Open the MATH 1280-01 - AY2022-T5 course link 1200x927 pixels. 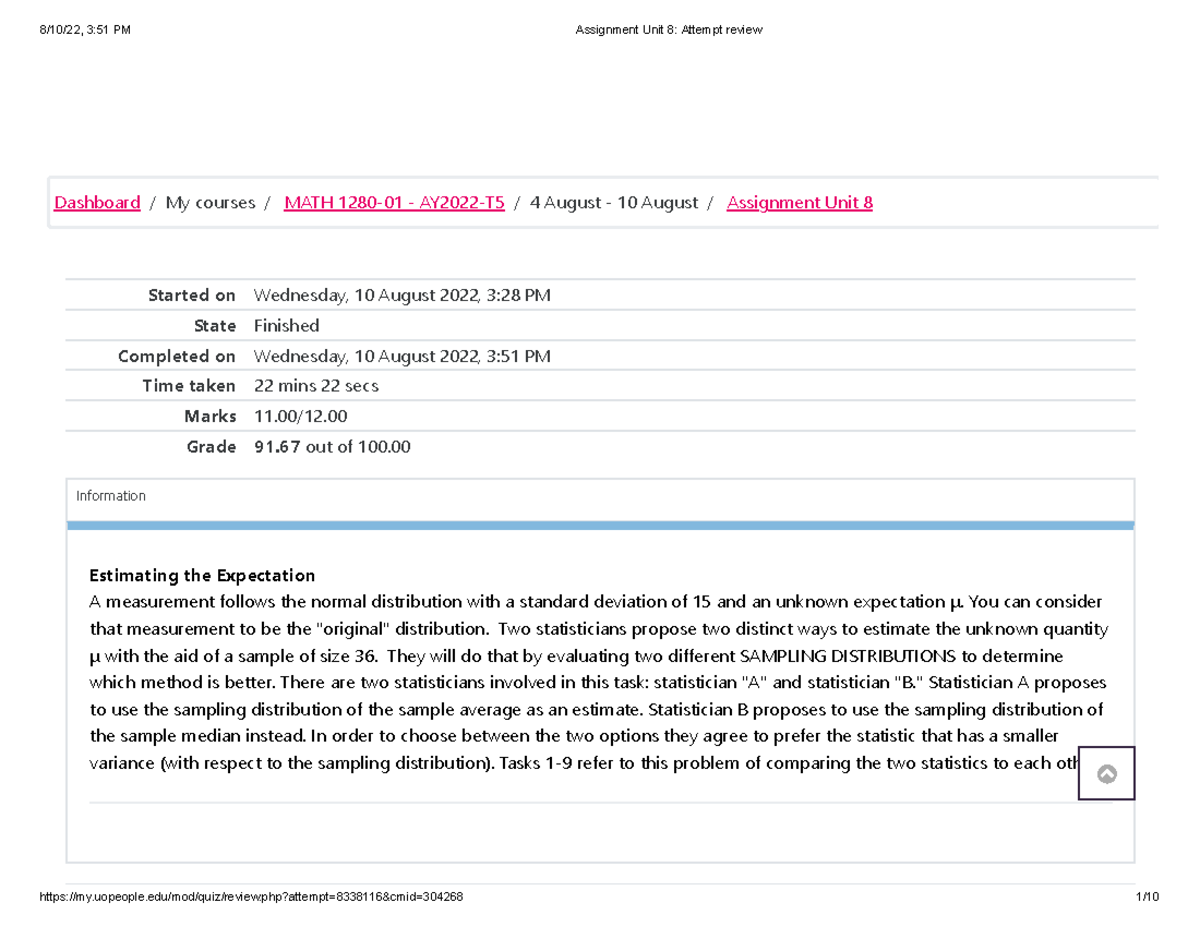(x=393, y=202)
